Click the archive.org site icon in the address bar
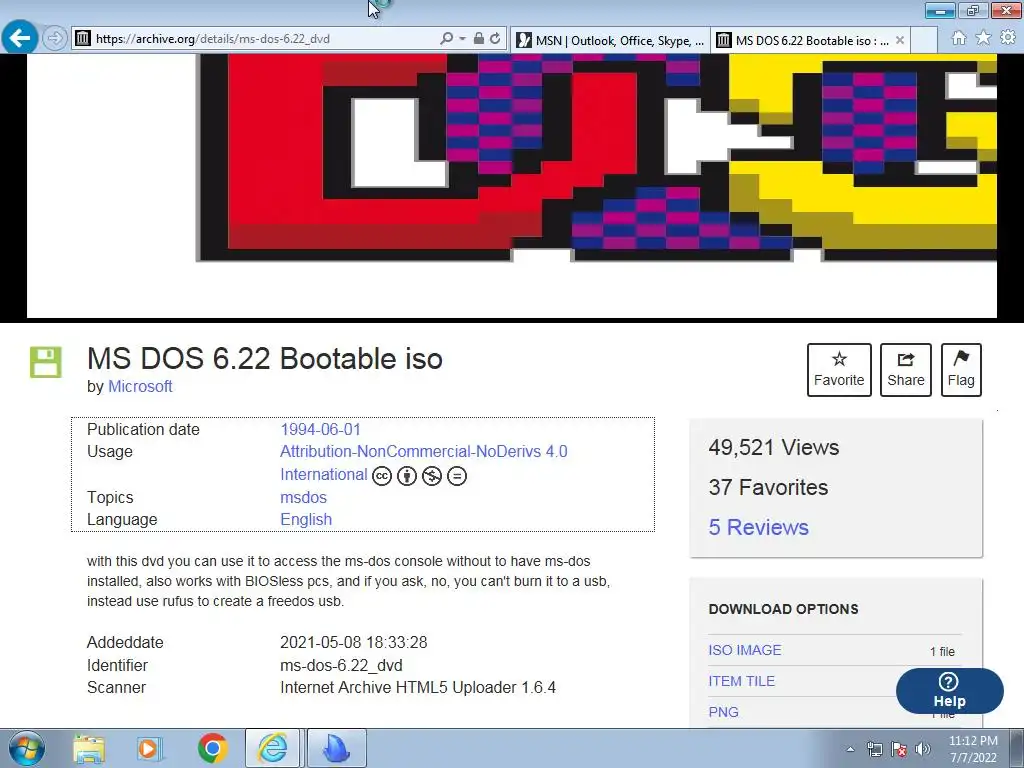Screen dimensions: 1024x768 pyautogui.click(x=82, y=39)
